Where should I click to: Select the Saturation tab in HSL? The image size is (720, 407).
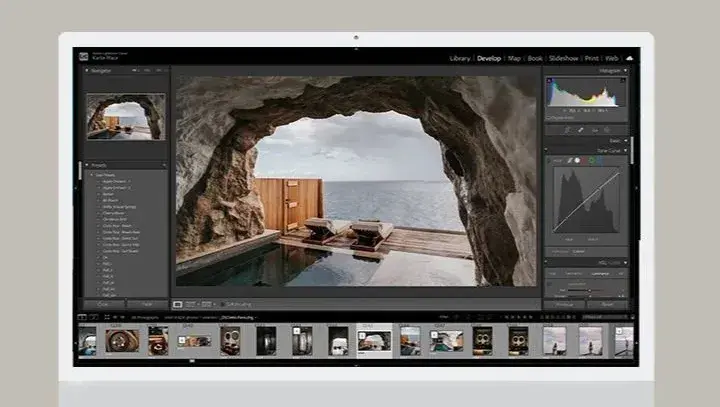tap(574, 273)
